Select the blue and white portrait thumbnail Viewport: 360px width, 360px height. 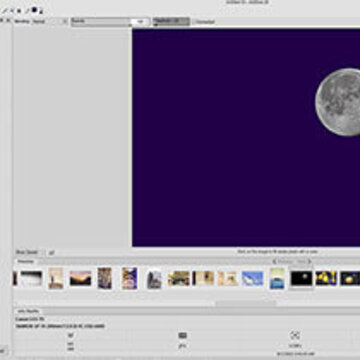tap(277, 278)
